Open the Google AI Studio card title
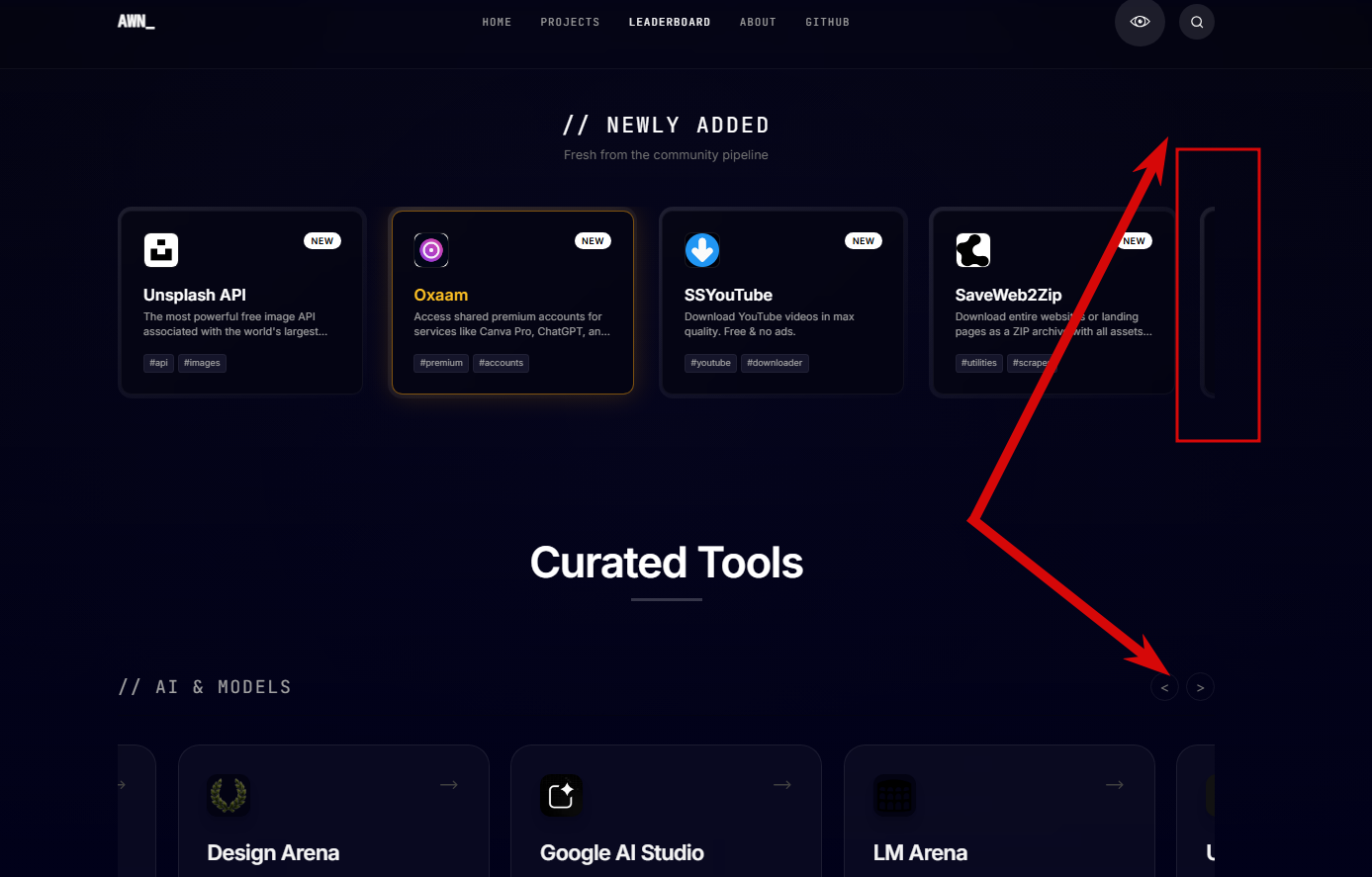 pos(622,852)
